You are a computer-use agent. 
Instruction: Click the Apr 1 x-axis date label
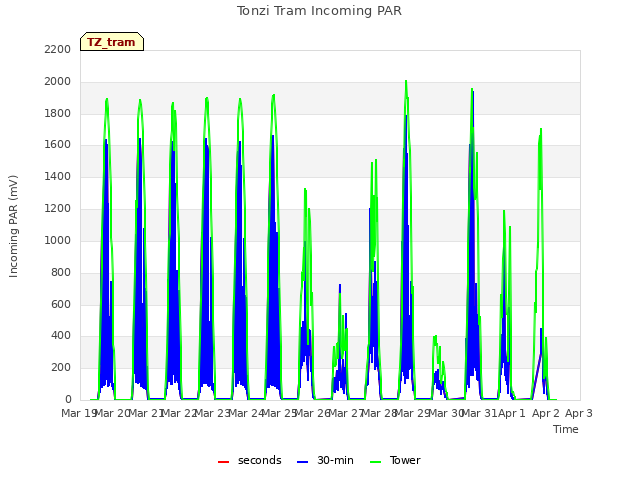coord(512,413)
